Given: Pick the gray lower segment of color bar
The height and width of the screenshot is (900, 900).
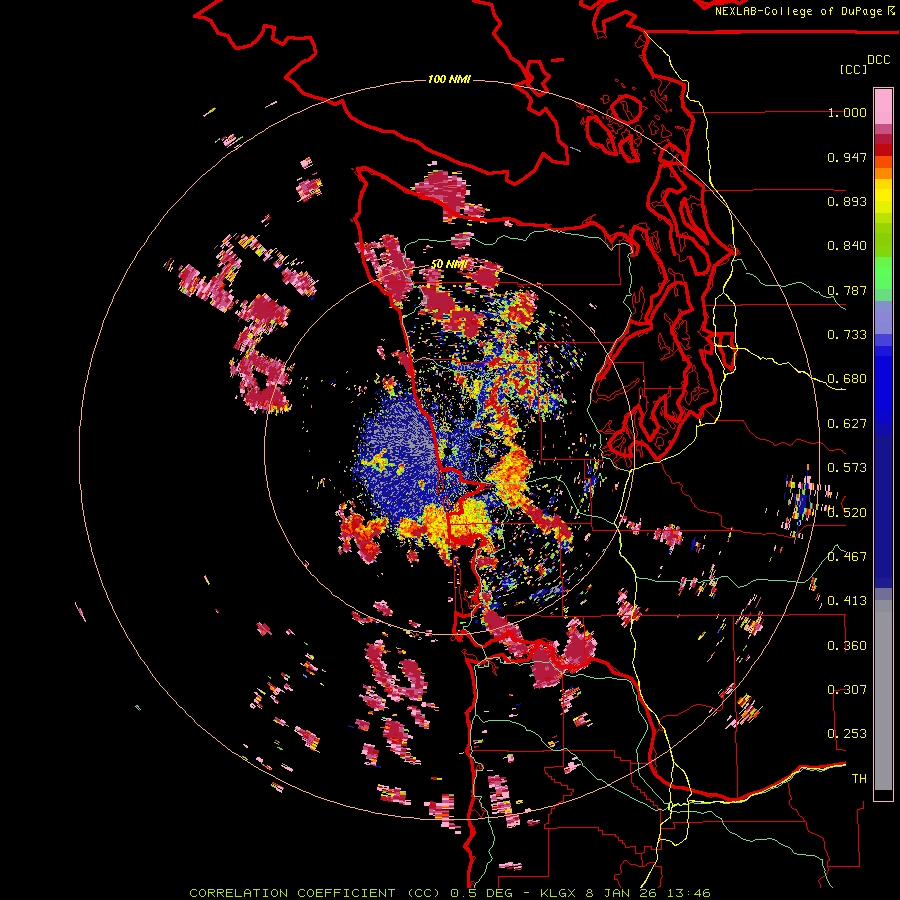Looking at the screenshot, I should [883, 695].
